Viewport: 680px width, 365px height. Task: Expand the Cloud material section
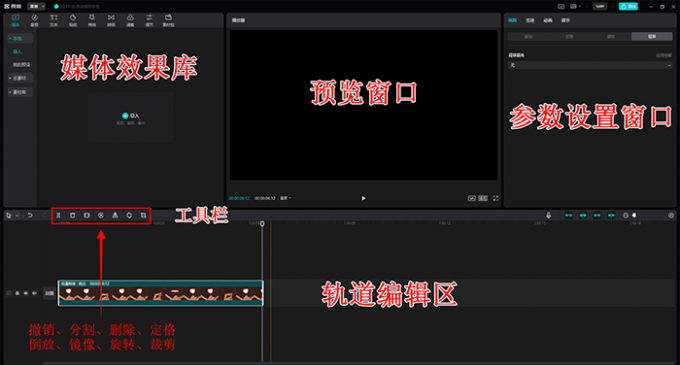click(20, 78)
